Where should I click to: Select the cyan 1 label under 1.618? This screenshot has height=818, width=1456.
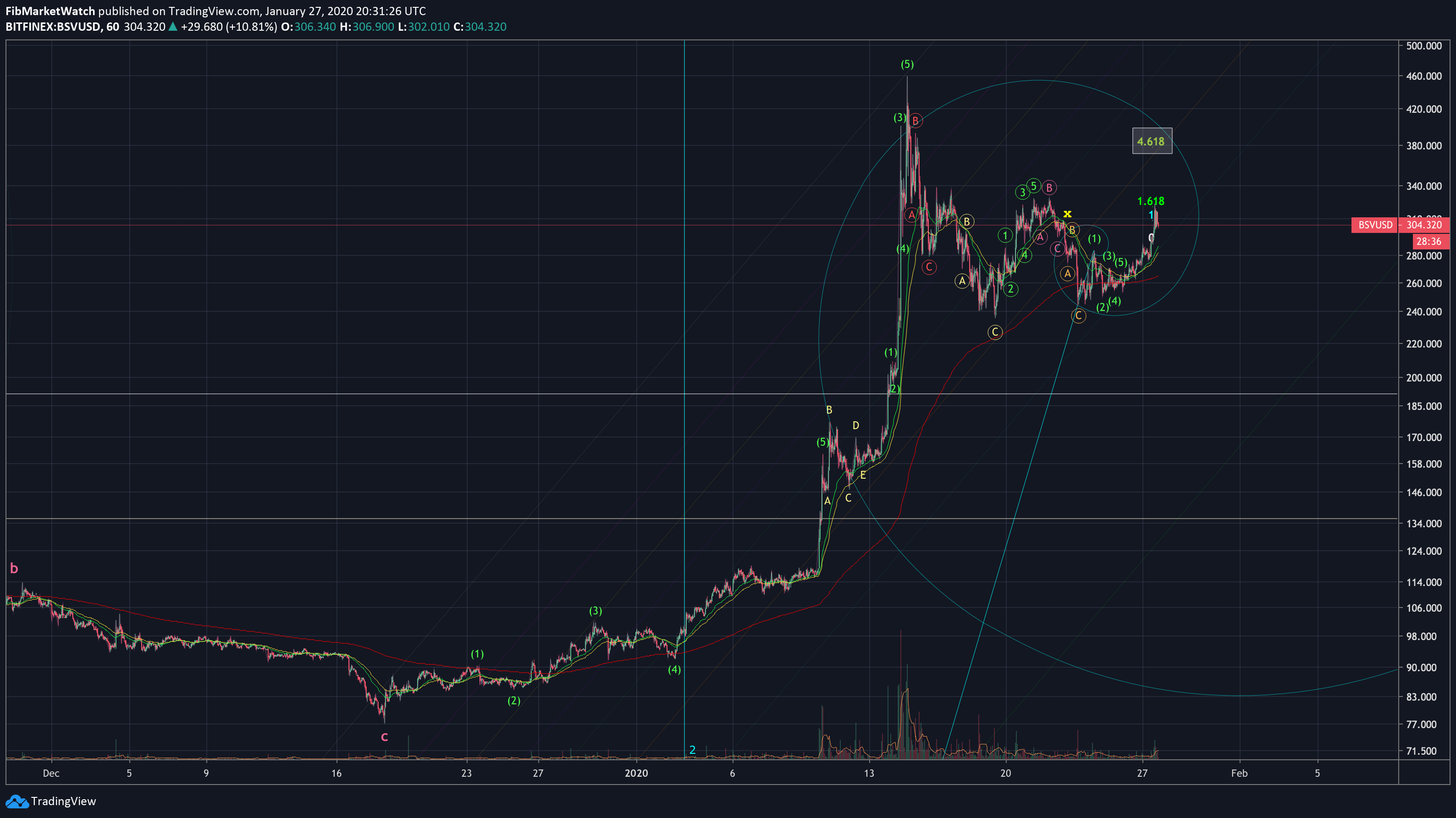pyautogui.click(x=1151, y=216)
